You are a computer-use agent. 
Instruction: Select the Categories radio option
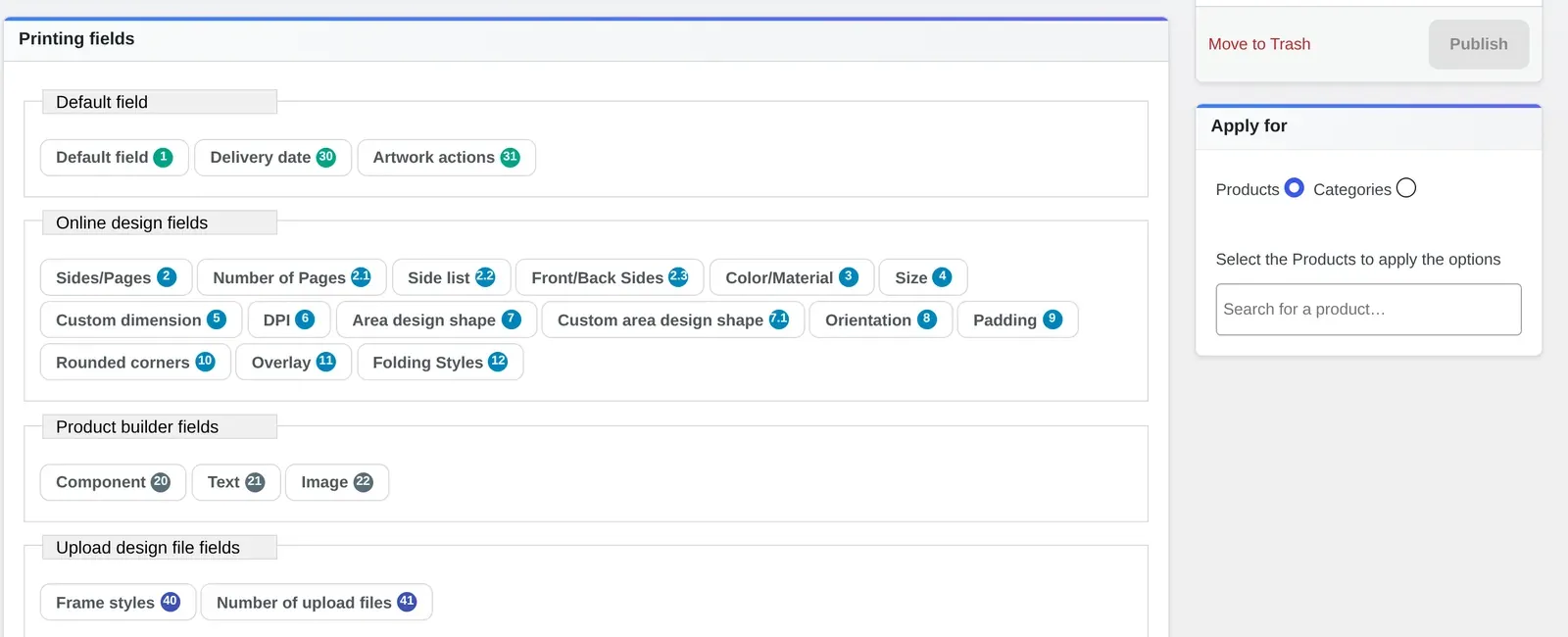coord(1405,187)
